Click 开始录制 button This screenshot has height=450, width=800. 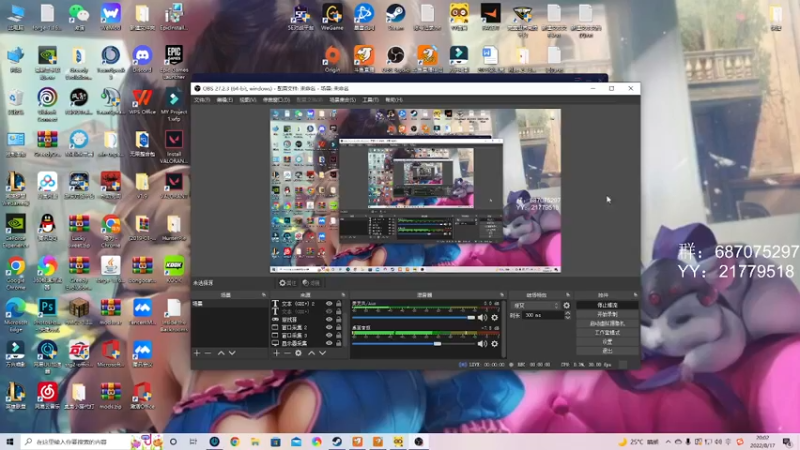click(x=607, y=314)
